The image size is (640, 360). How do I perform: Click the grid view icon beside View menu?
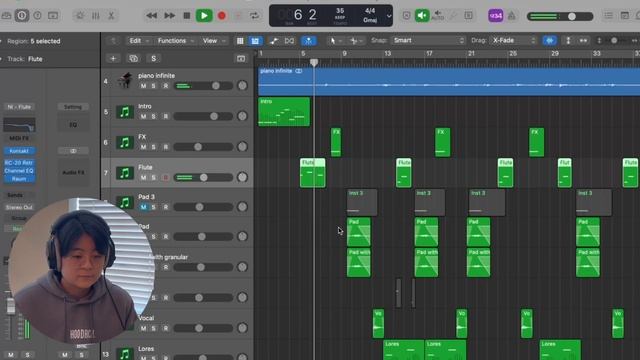click(240, 40)
